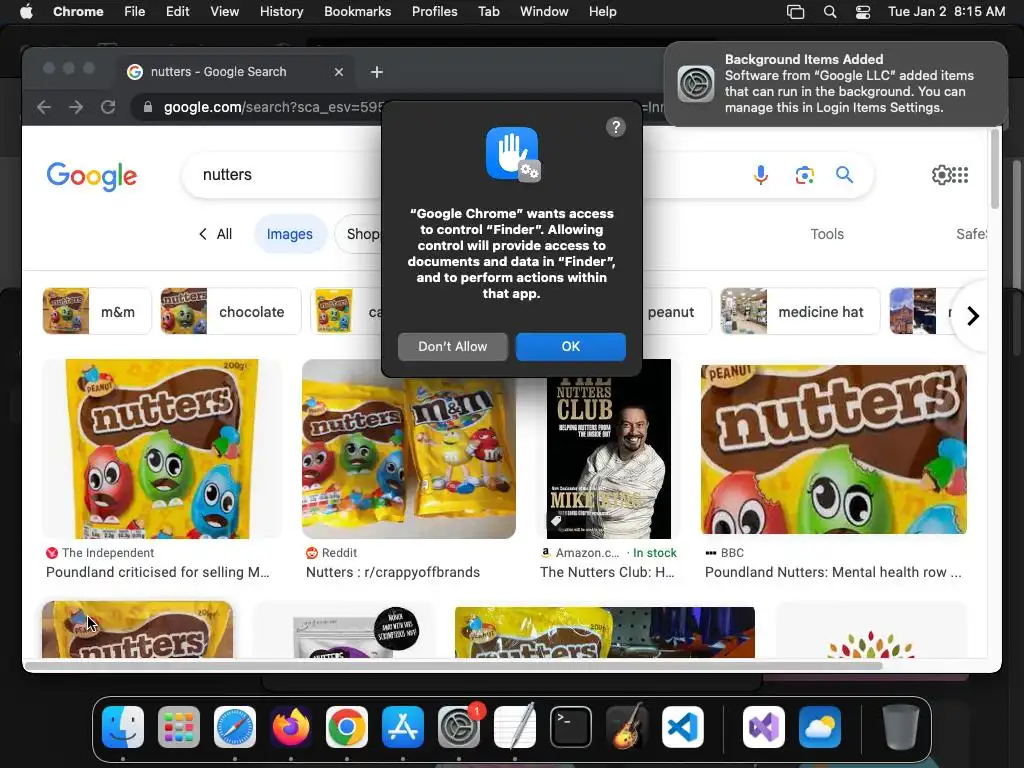Open System Settings from the Dock
This screenshot has width=1024, height=768.
[x=459, y=727]
